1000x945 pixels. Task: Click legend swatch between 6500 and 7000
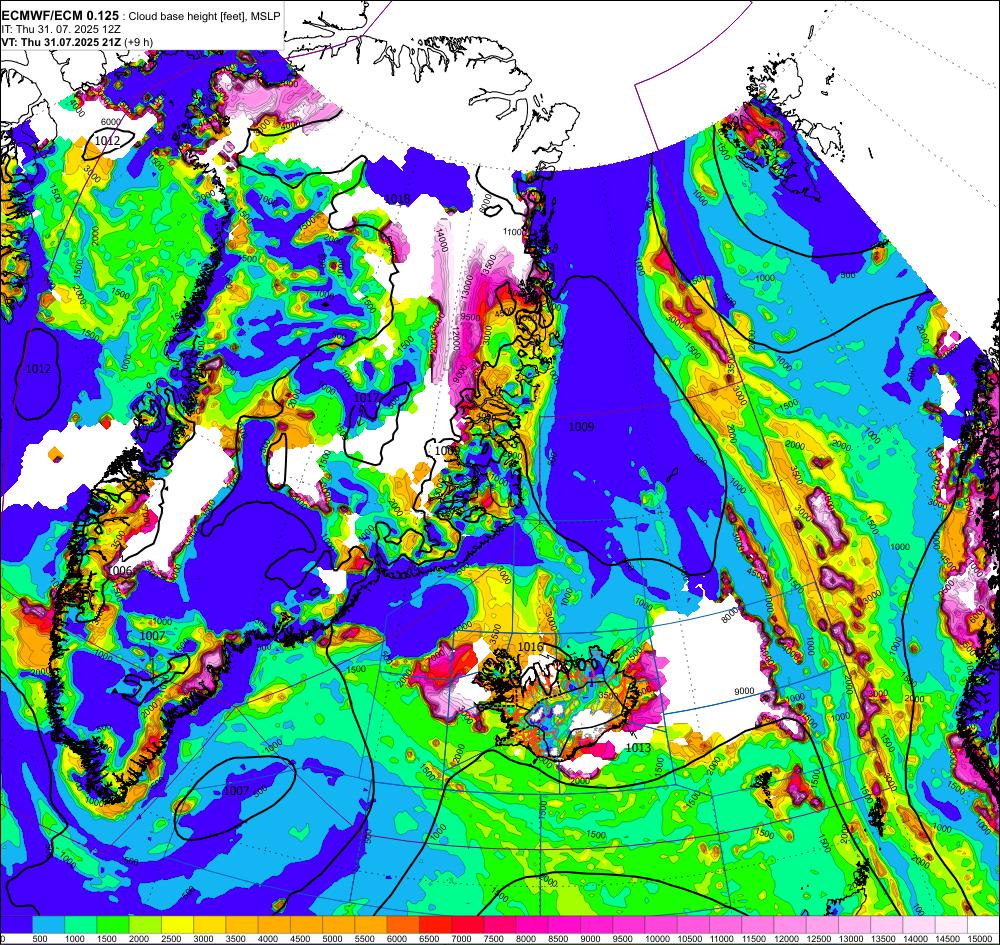pyautogui.click(x=436, y=924)
